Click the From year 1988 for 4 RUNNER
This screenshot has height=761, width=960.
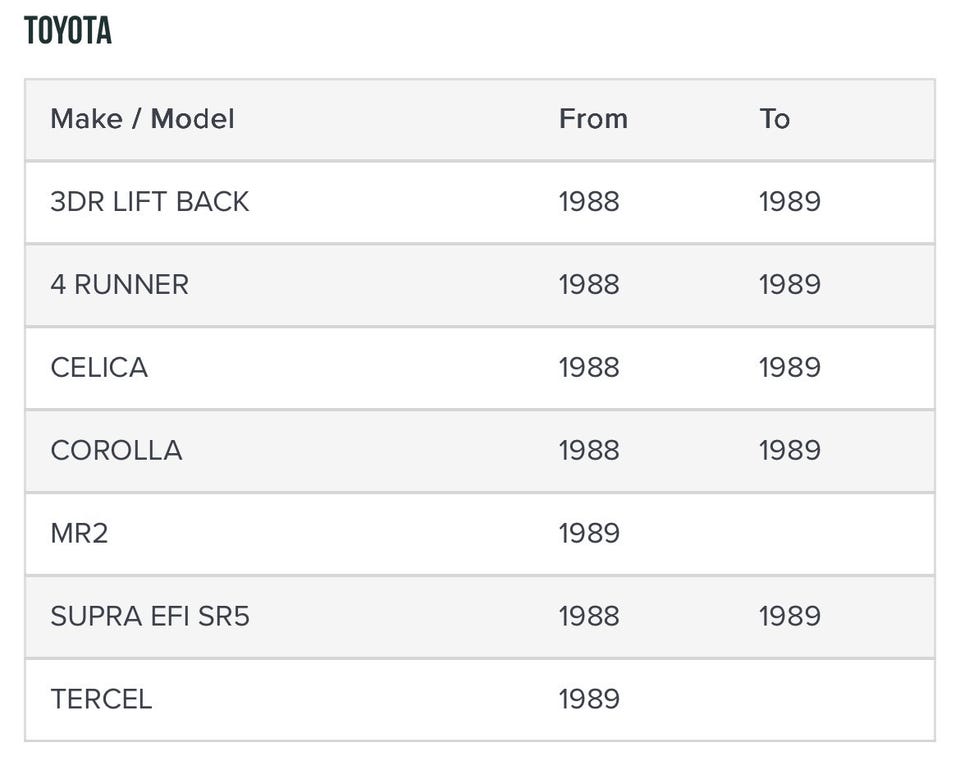click(589, 285)
